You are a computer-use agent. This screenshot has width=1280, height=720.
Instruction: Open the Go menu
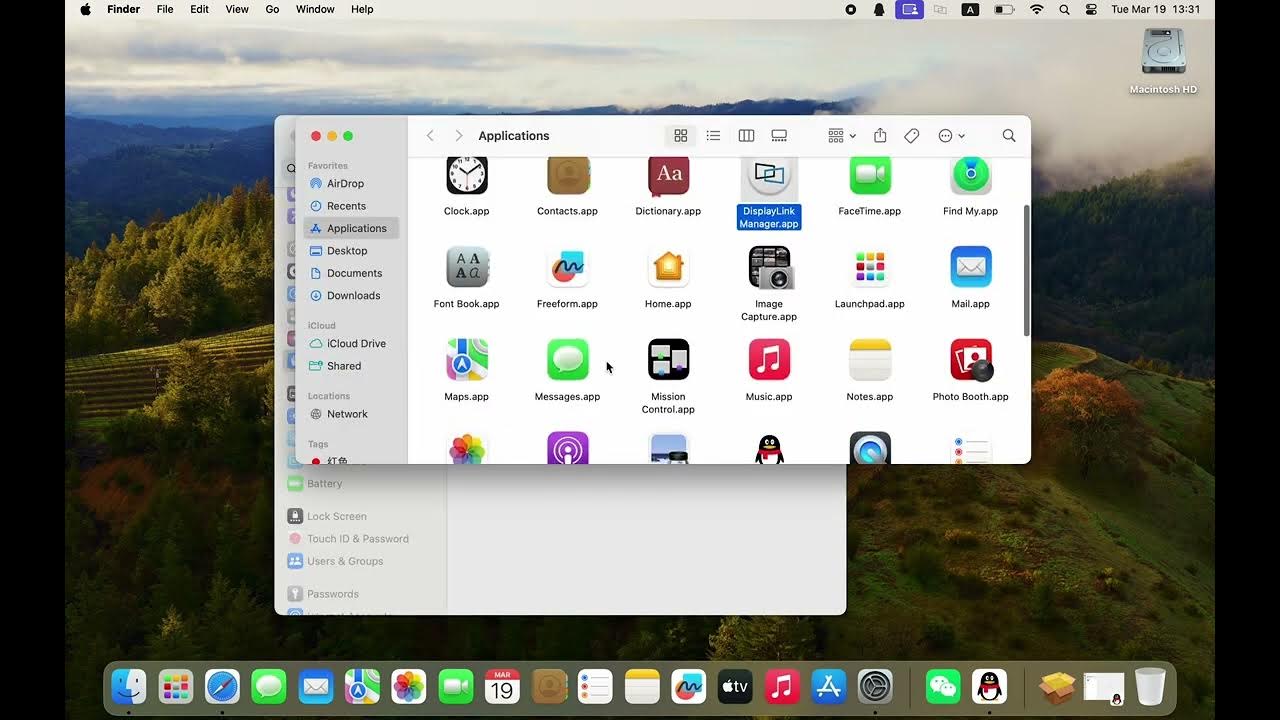[x=272, y=9]
